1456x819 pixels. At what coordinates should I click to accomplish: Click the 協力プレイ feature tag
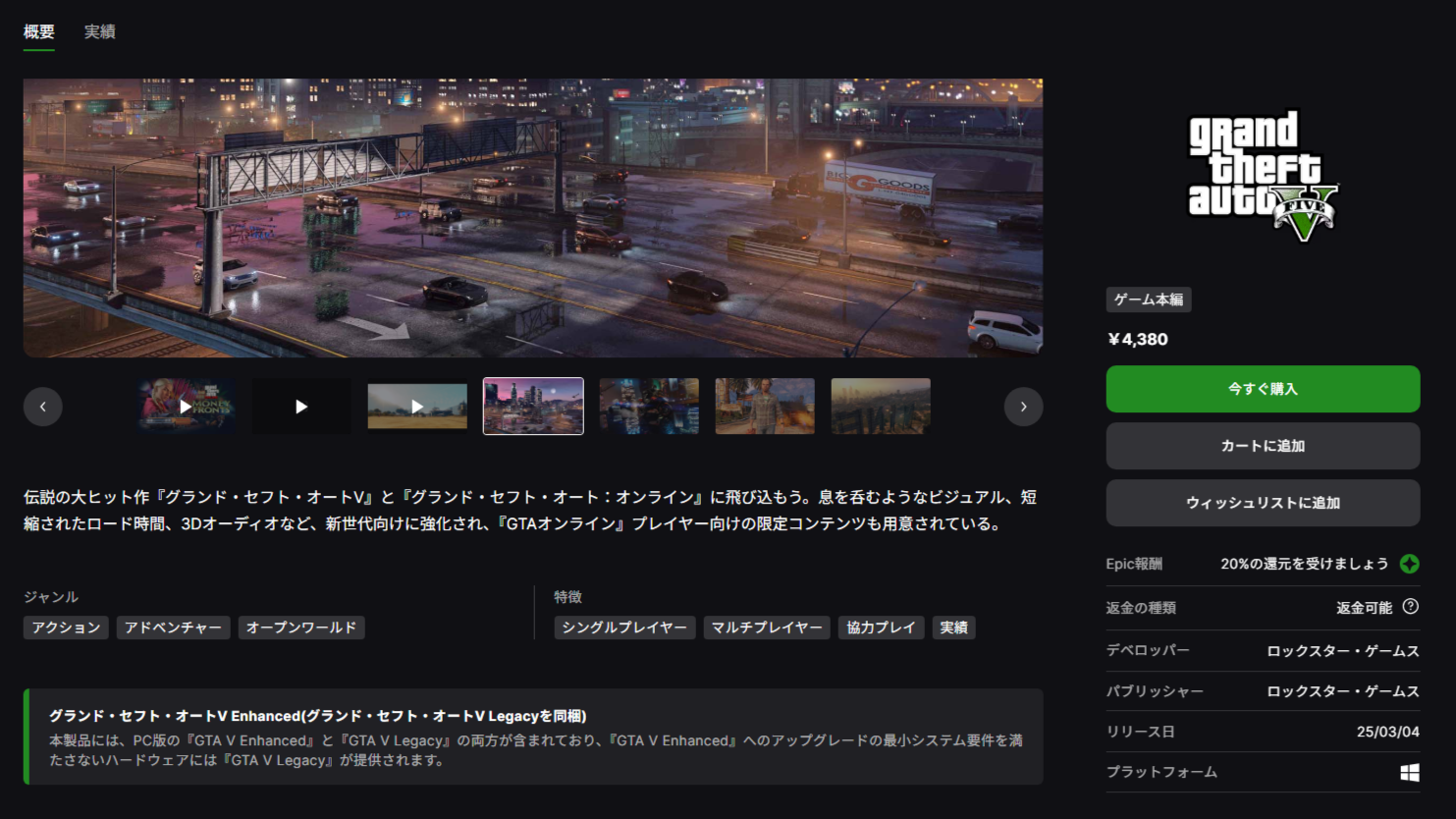881,628
